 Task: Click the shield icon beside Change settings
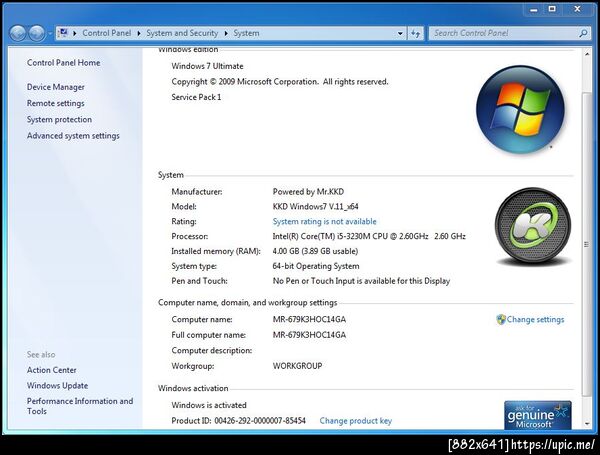[x=501, y=320]
